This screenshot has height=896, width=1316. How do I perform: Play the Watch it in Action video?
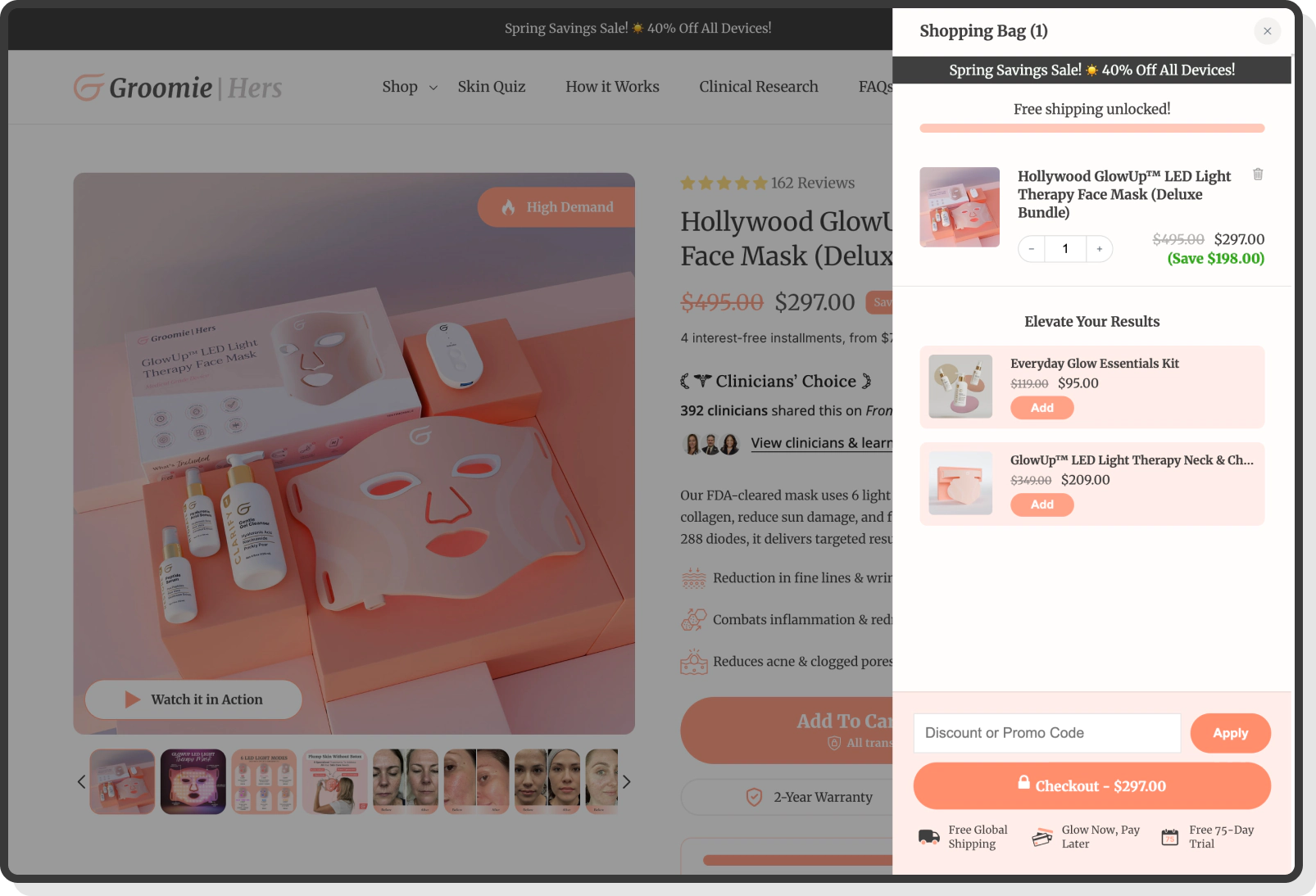[x=193, y=699]
